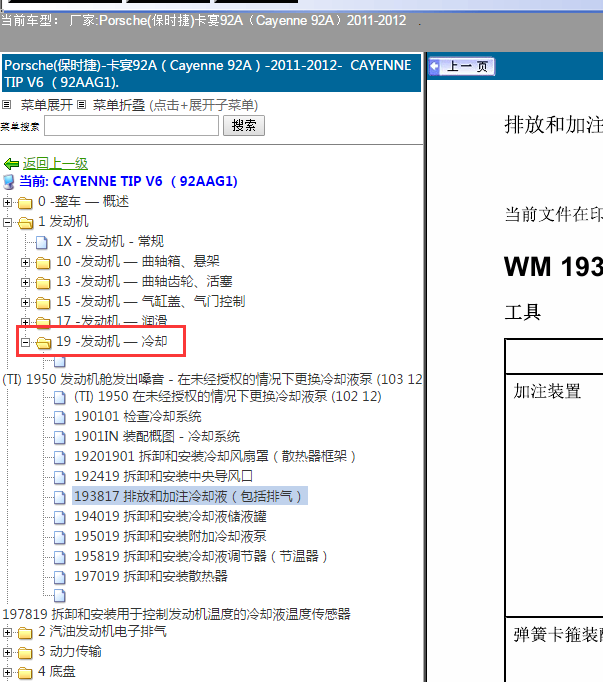Click the computer icon beside 当前: CAYENNE TIP V6
The height and width of the screenshot is (682, 603).
point(9,182)
